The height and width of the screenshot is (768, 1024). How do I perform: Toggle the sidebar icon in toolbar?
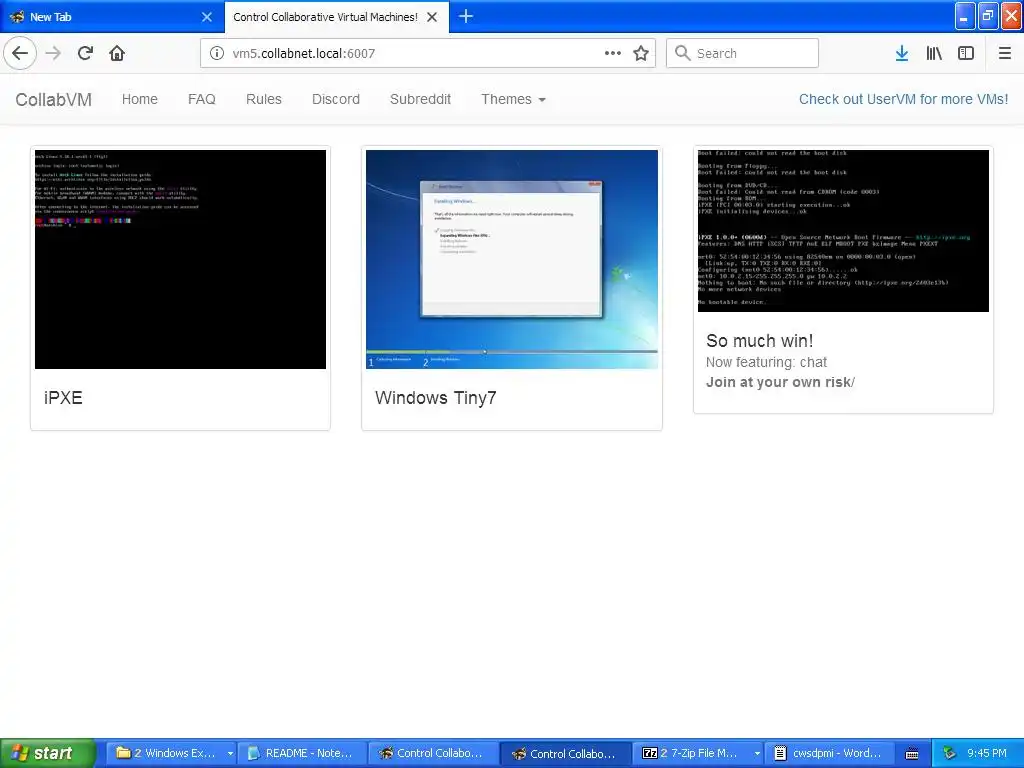coord(966,53)
